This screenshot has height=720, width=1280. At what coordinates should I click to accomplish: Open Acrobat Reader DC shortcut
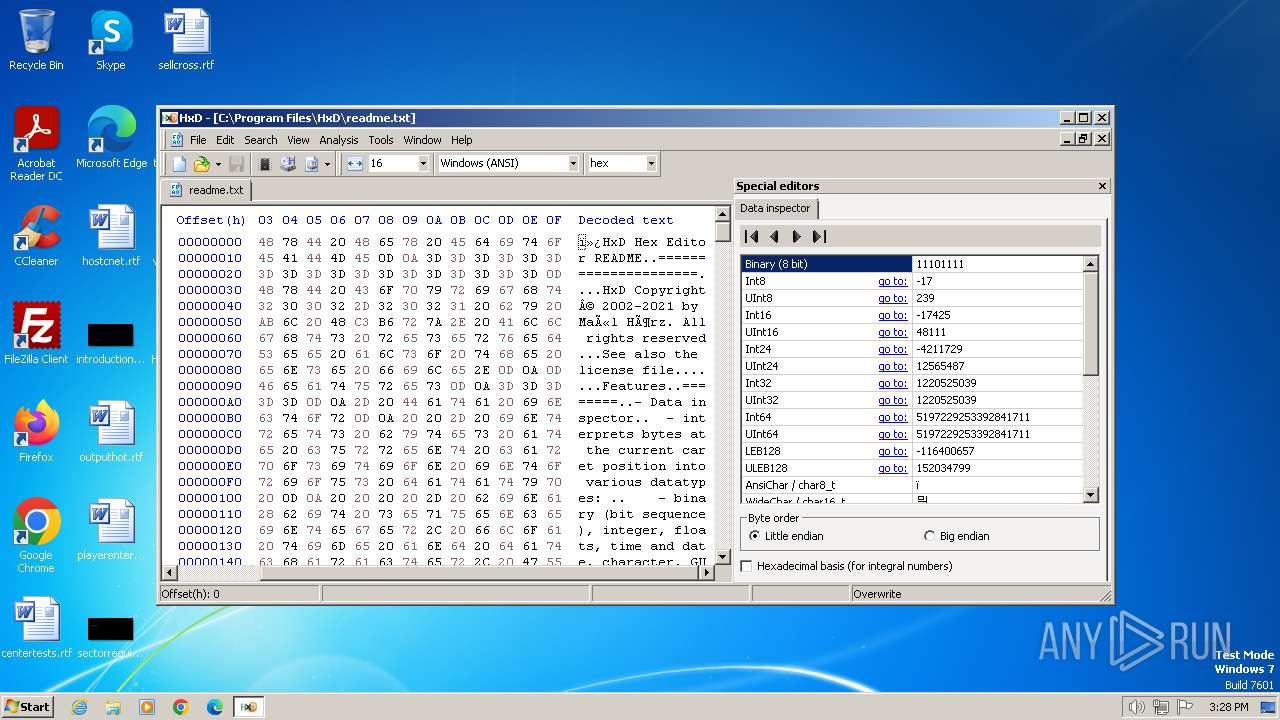point(36,144)
